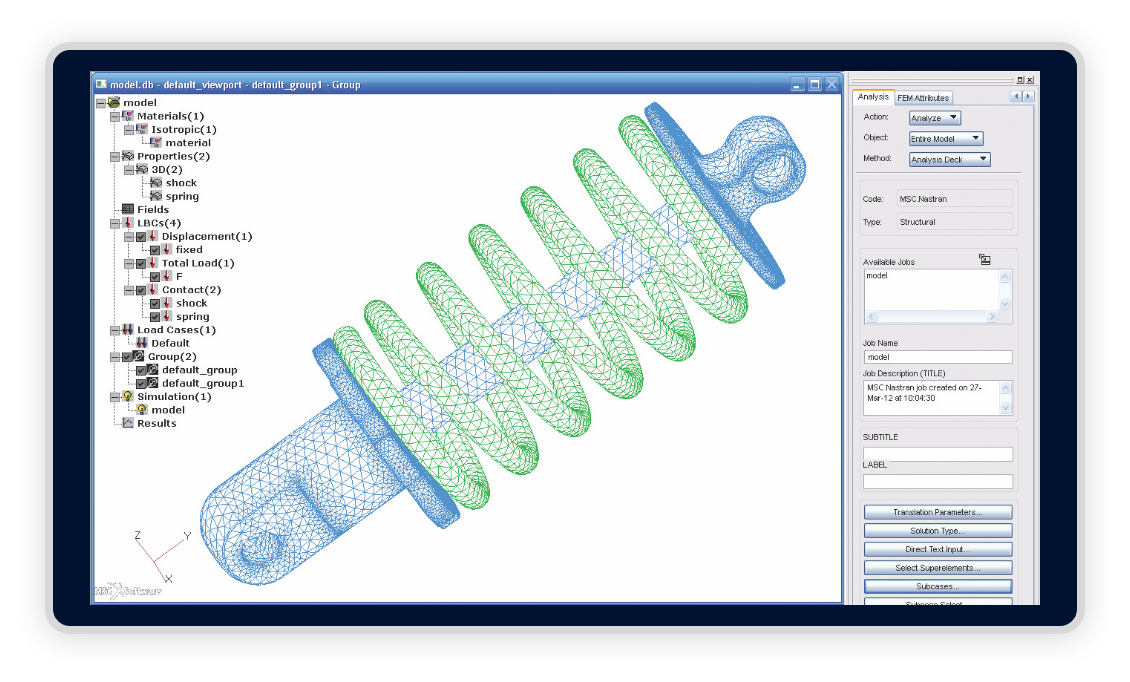Toggle the Displacement(1) checkbox
This screenshot has height=682, width=1130.
(x=141, y=236)
